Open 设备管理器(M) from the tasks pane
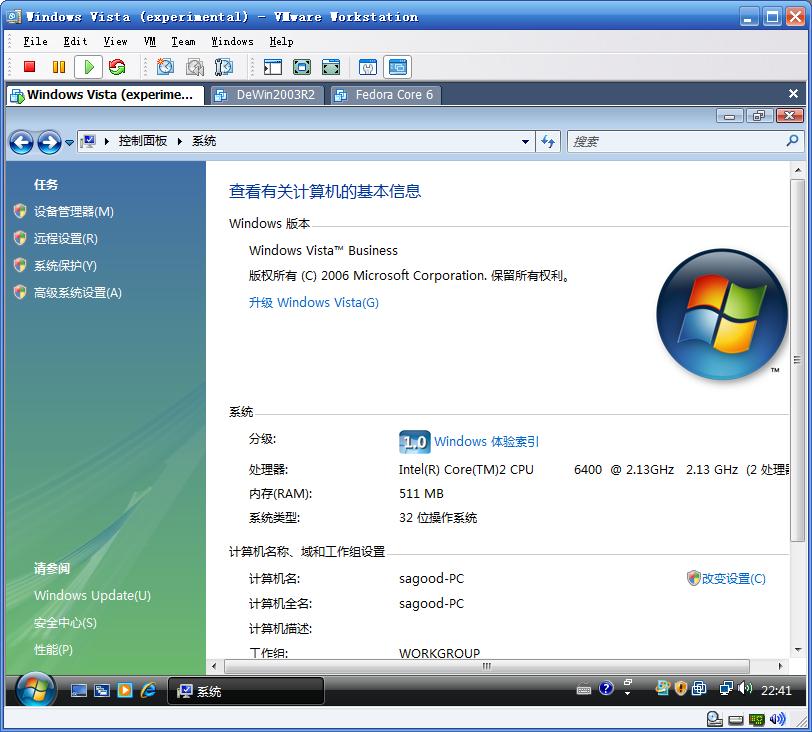812x732 pixels. click(x=74, y=212)
